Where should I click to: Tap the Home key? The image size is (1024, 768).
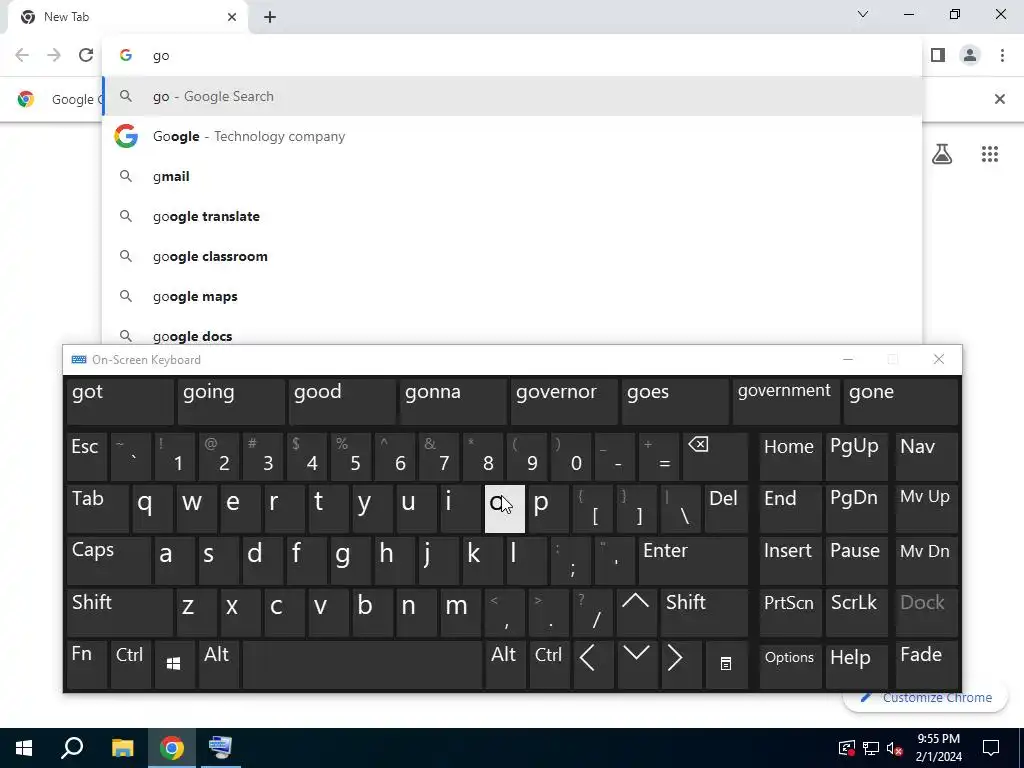coord(790,455)
